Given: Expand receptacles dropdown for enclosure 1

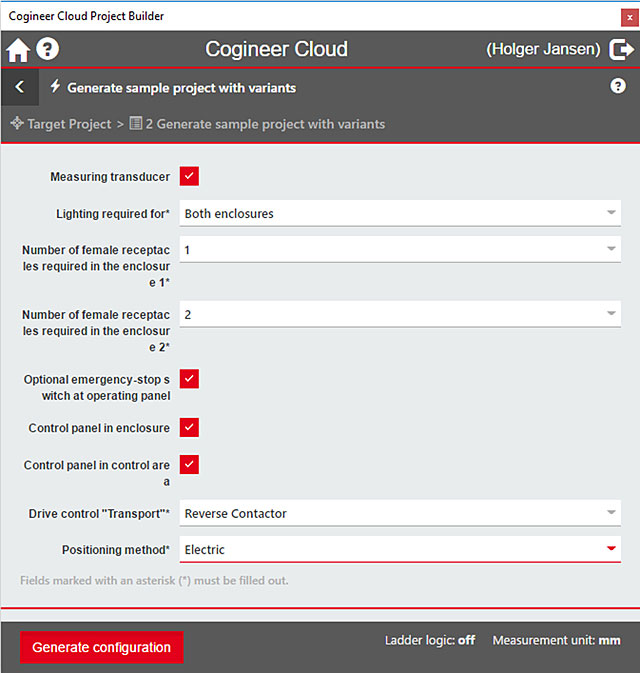Looking at the screenshot, I should [x=610, y=250].
